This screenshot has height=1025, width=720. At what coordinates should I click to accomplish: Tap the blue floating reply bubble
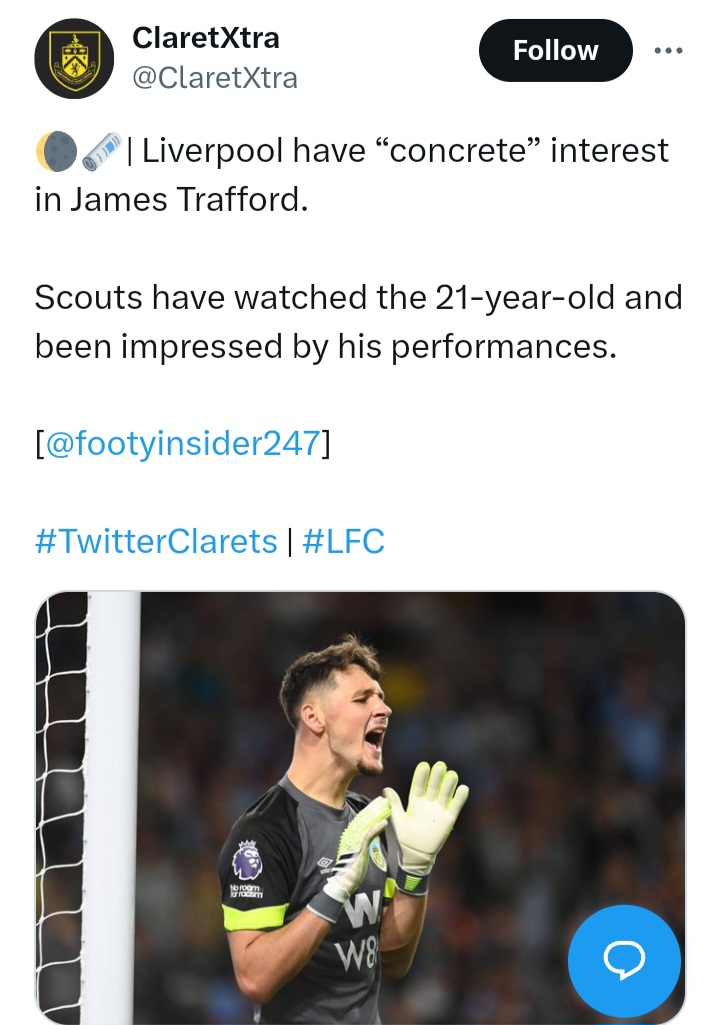tap(624, 961)
